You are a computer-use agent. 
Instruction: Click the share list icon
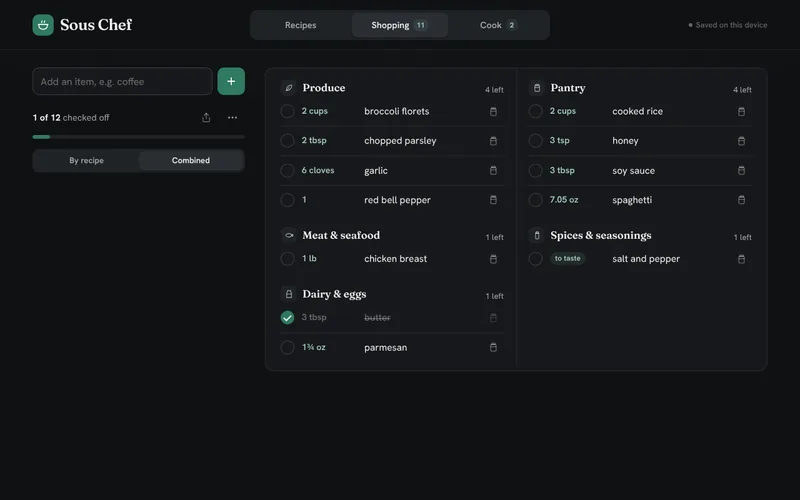206,118
